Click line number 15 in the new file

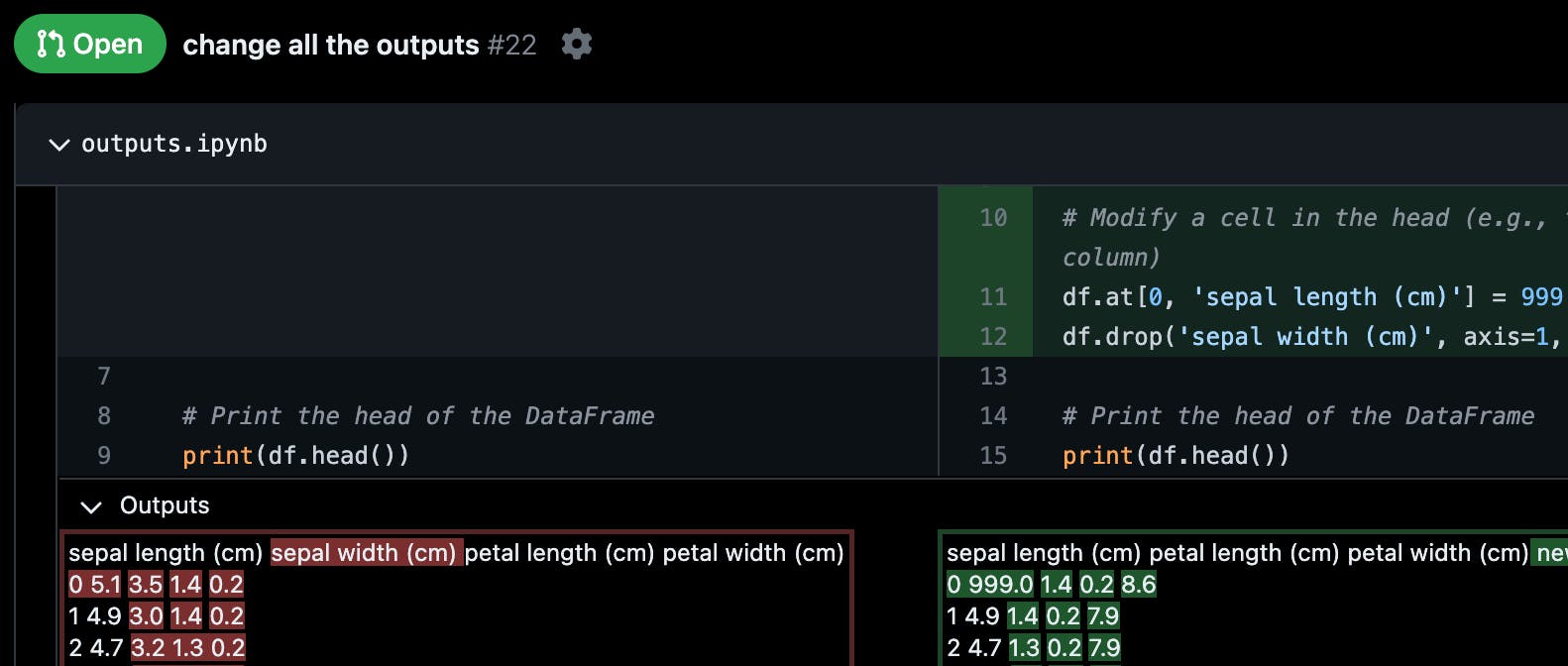[x=993, y=456]
